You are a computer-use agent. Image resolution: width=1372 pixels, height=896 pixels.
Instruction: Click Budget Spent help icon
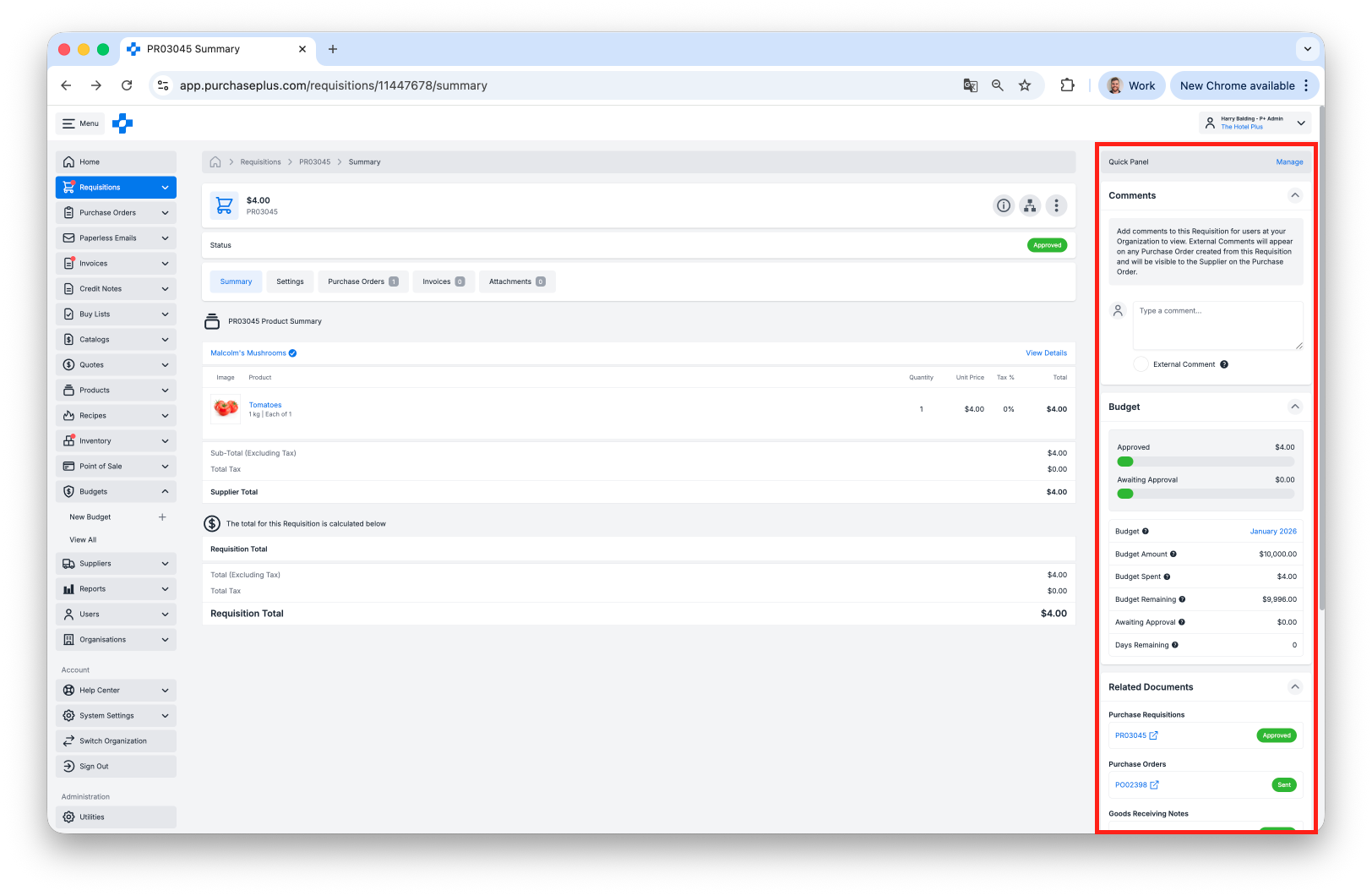[1167, 577]
